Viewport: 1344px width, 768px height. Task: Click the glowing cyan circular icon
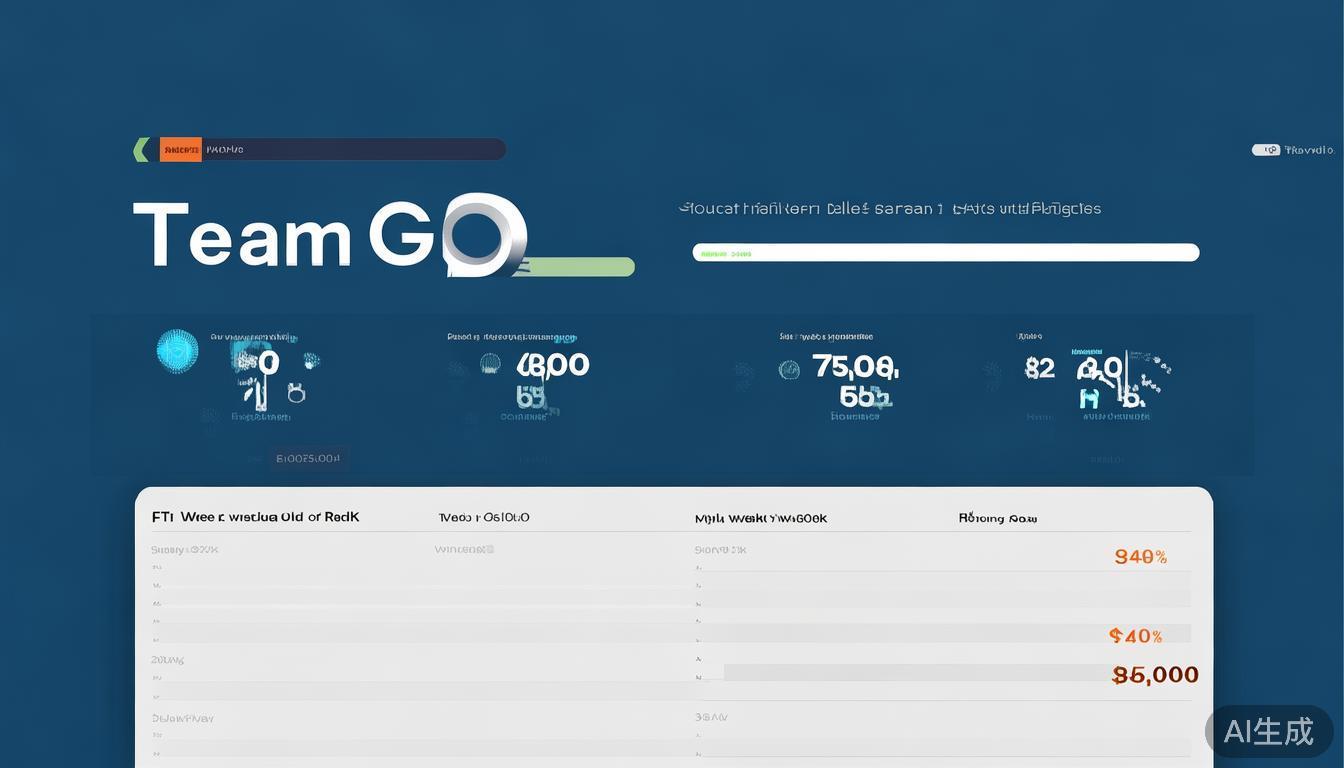point(177,351)
